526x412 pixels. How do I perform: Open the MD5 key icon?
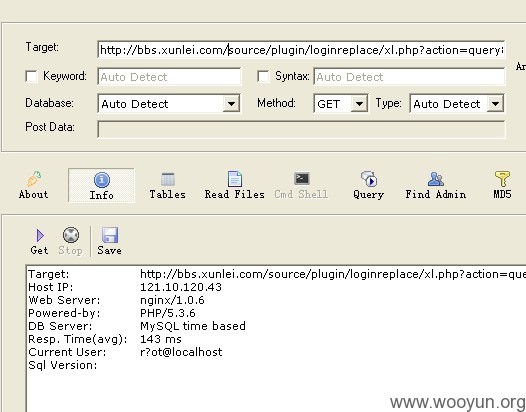pyautogui.click(x=502, y=178)
